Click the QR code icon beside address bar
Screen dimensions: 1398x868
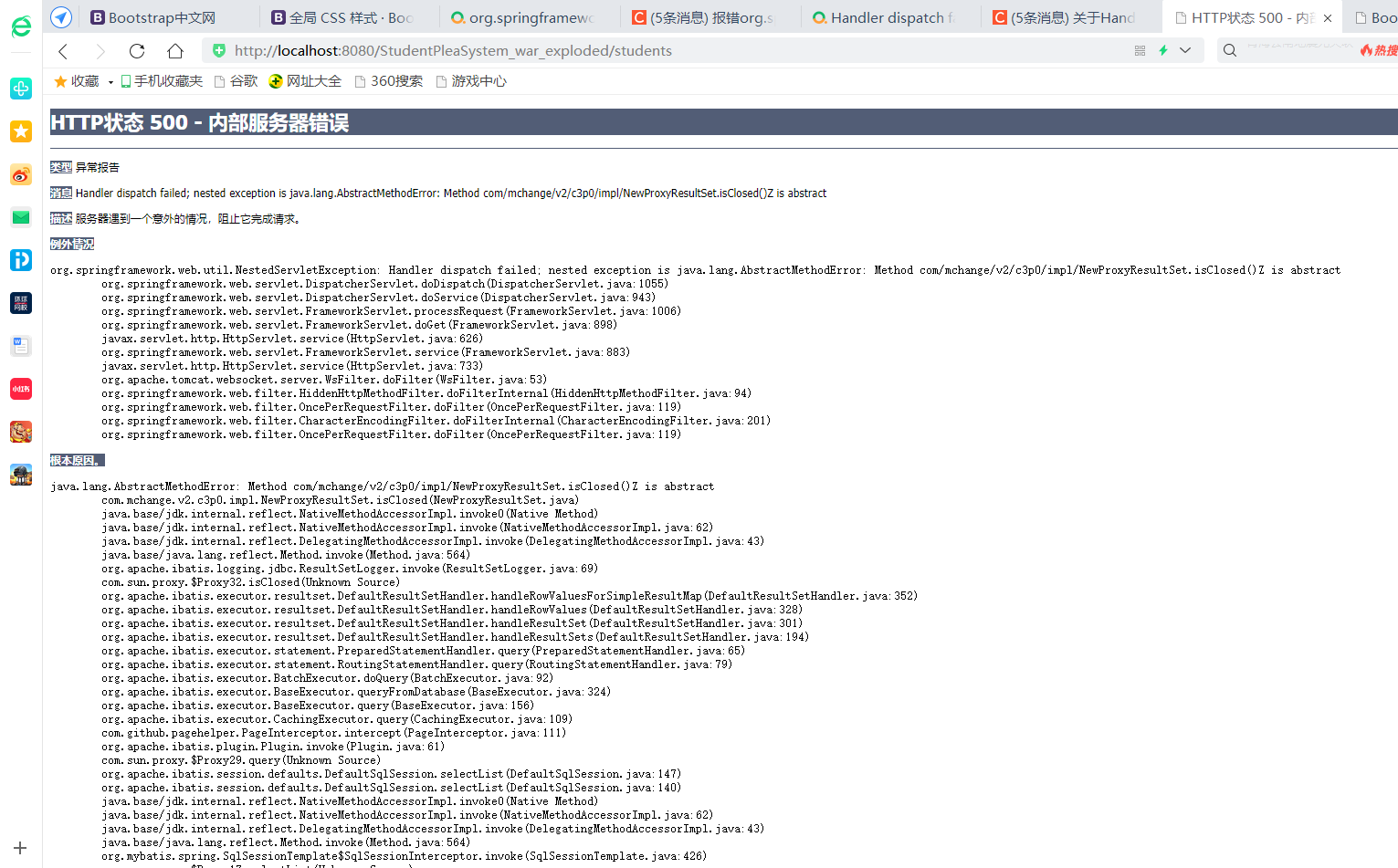[x=1140, y=50]
